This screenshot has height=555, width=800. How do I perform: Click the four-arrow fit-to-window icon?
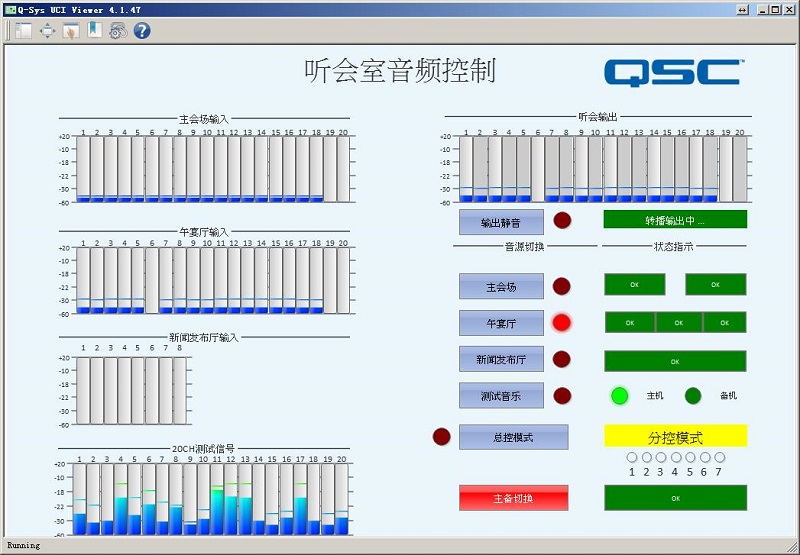[x=47, y=31]
